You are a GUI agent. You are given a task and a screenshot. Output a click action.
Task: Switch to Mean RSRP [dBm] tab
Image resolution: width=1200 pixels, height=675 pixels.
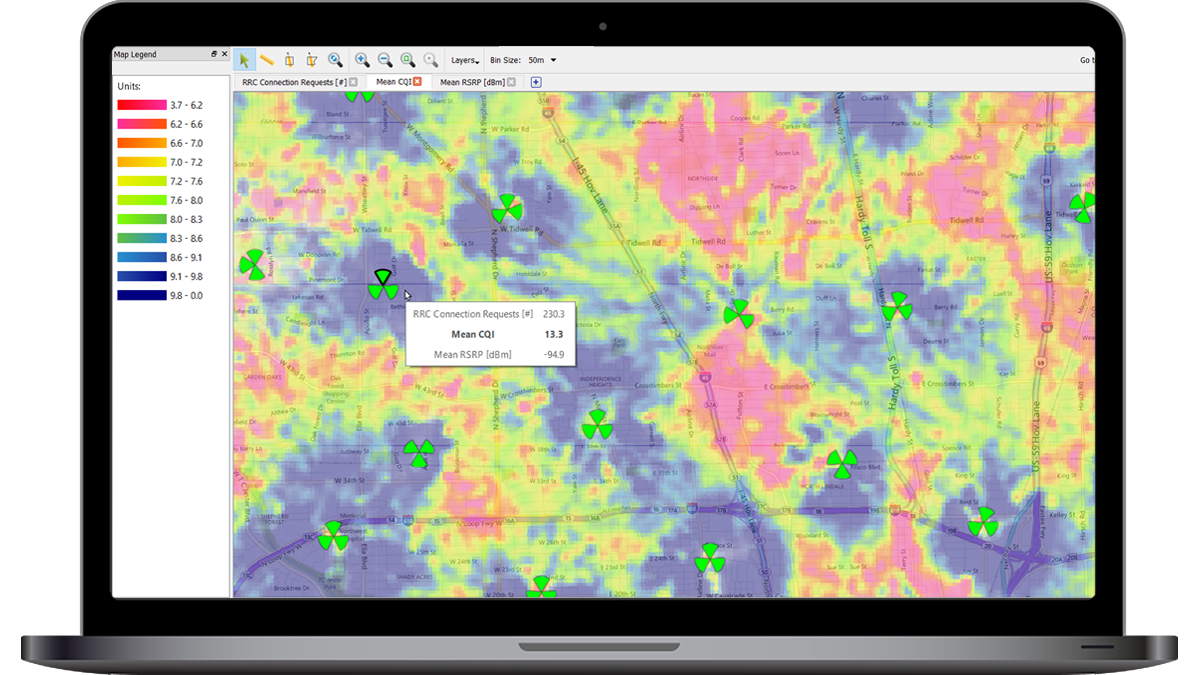tap(471, 82)
